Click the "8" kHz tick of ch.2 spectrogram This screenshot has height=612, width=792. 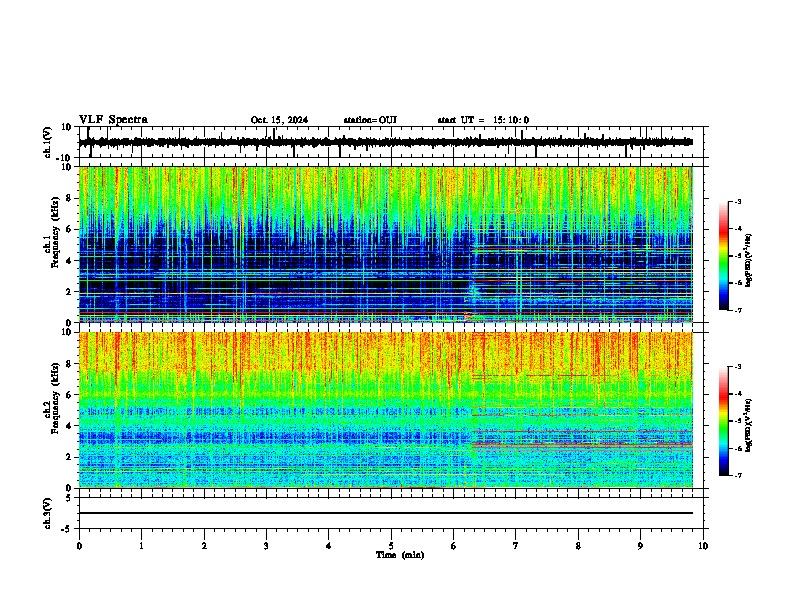click(70, 364)
